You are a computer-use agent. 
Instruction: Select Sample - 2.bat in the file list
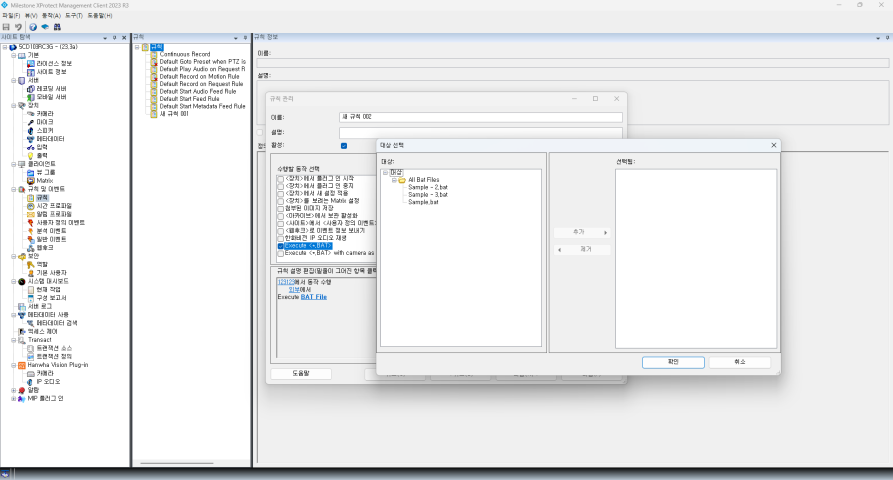pyautogui.click(x=427, y=187)
